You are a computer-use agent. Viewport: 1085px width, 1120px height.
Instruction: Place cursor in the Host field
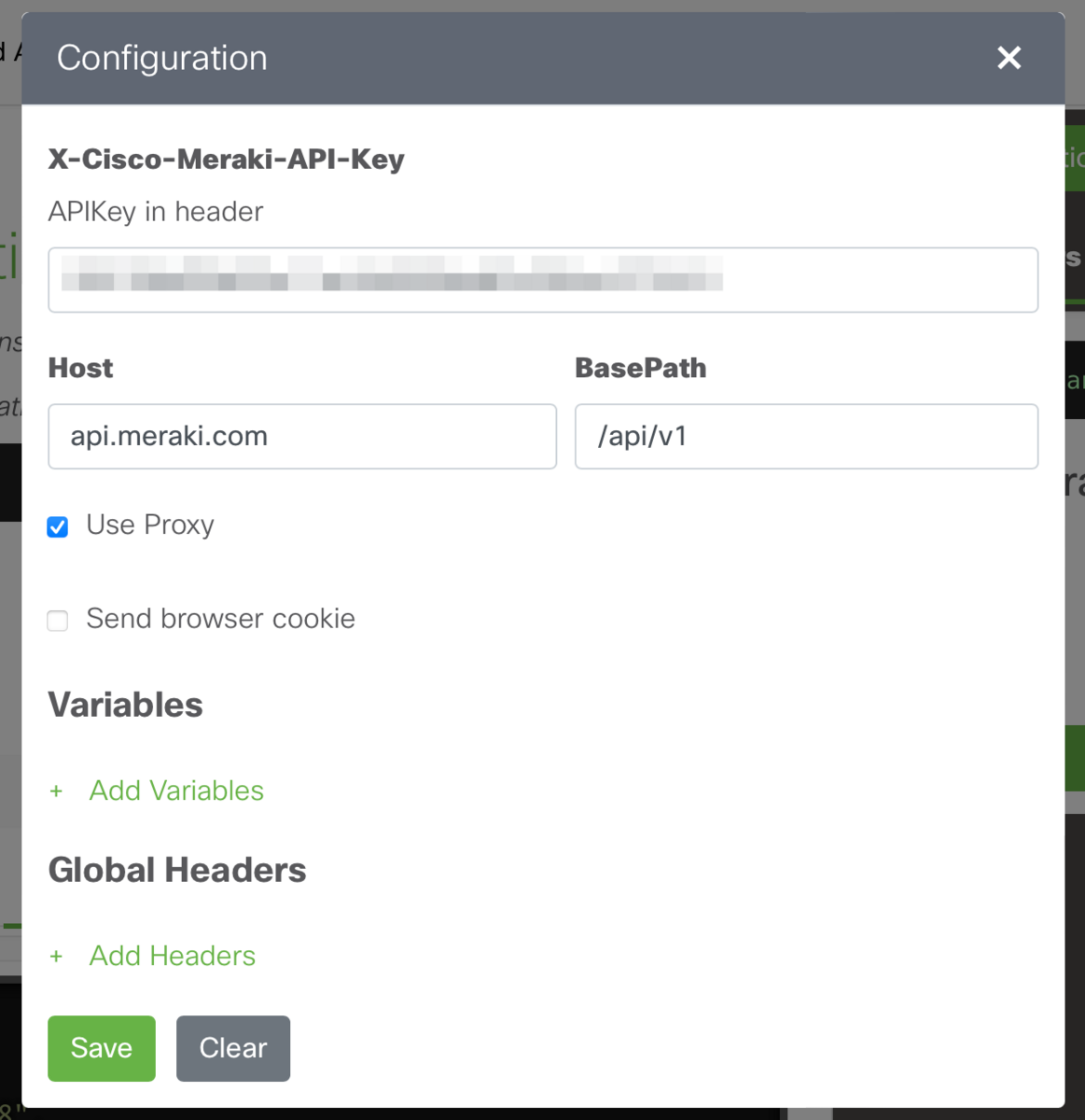[301, 436]
